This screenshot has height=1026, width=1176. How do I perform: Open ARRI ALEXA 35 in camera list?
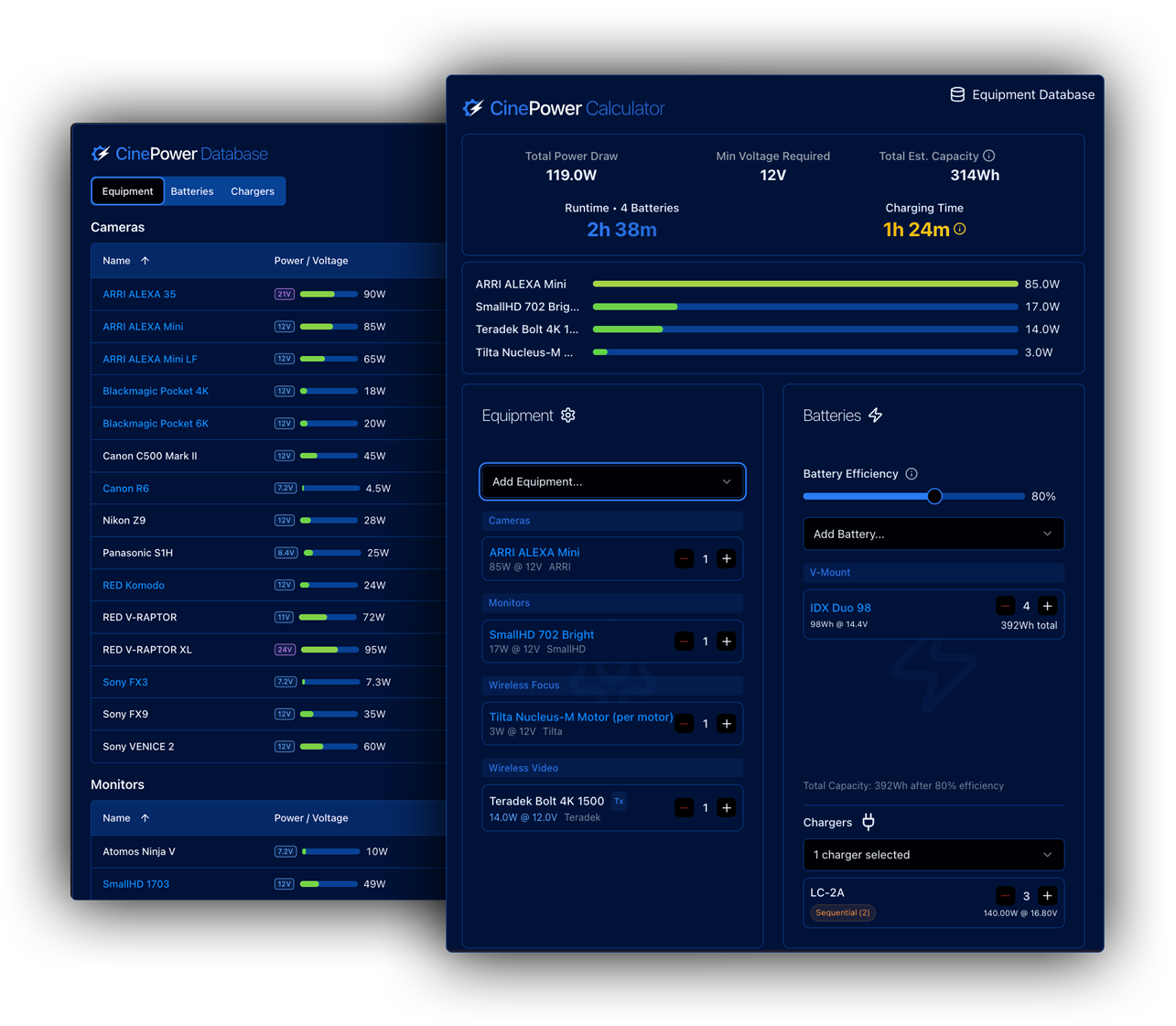(139, 294)
